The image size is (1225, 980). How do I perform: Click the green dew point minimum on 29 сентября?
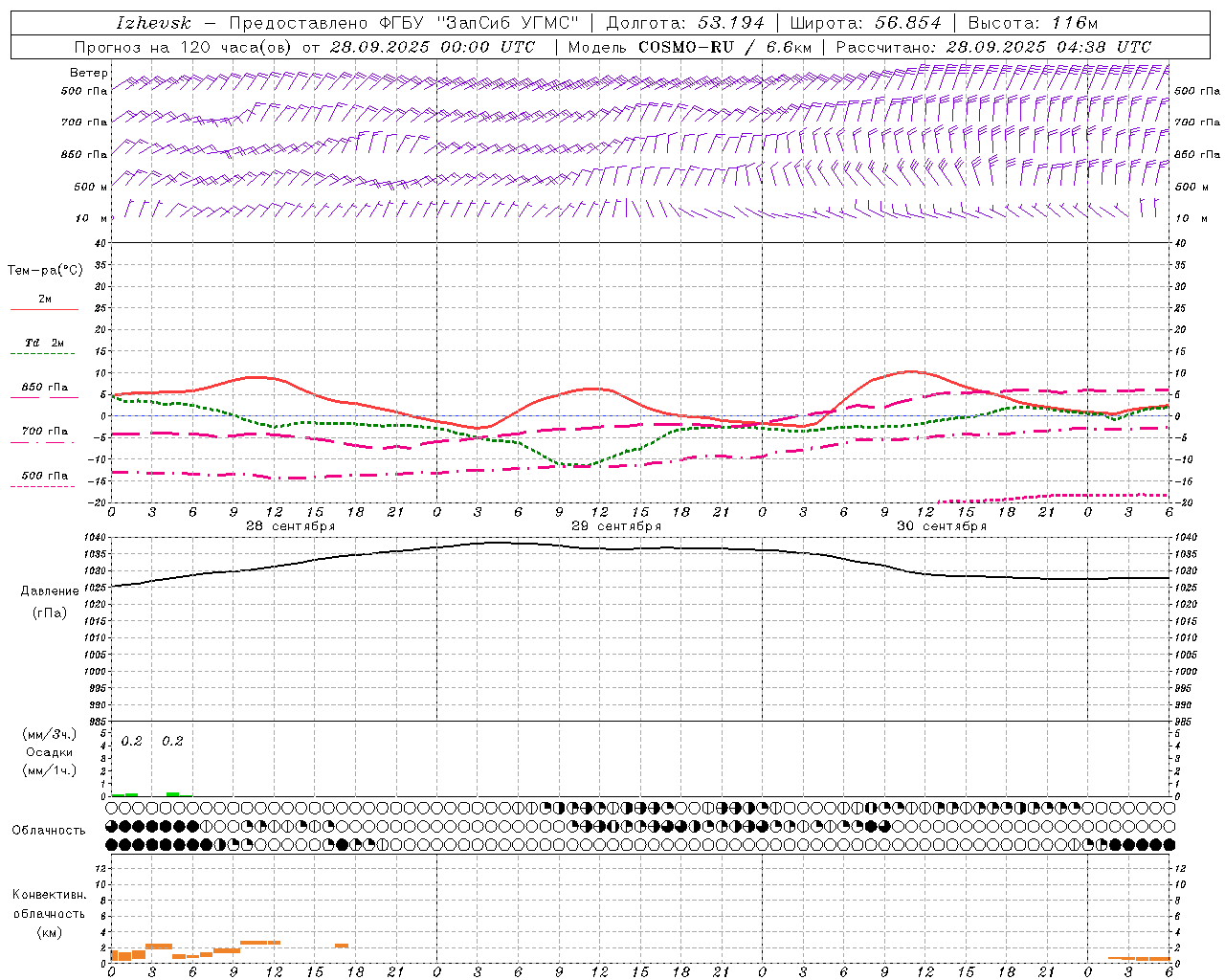(x=581, y=466)
